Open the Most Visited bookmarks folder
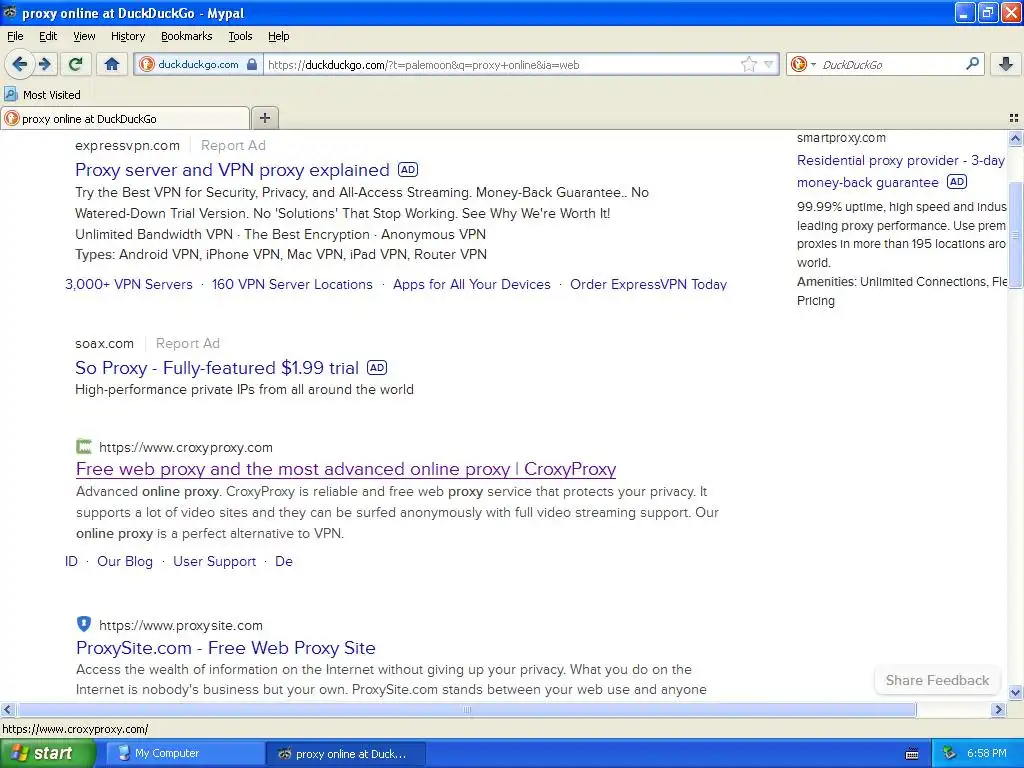 [x=42, y=95]
